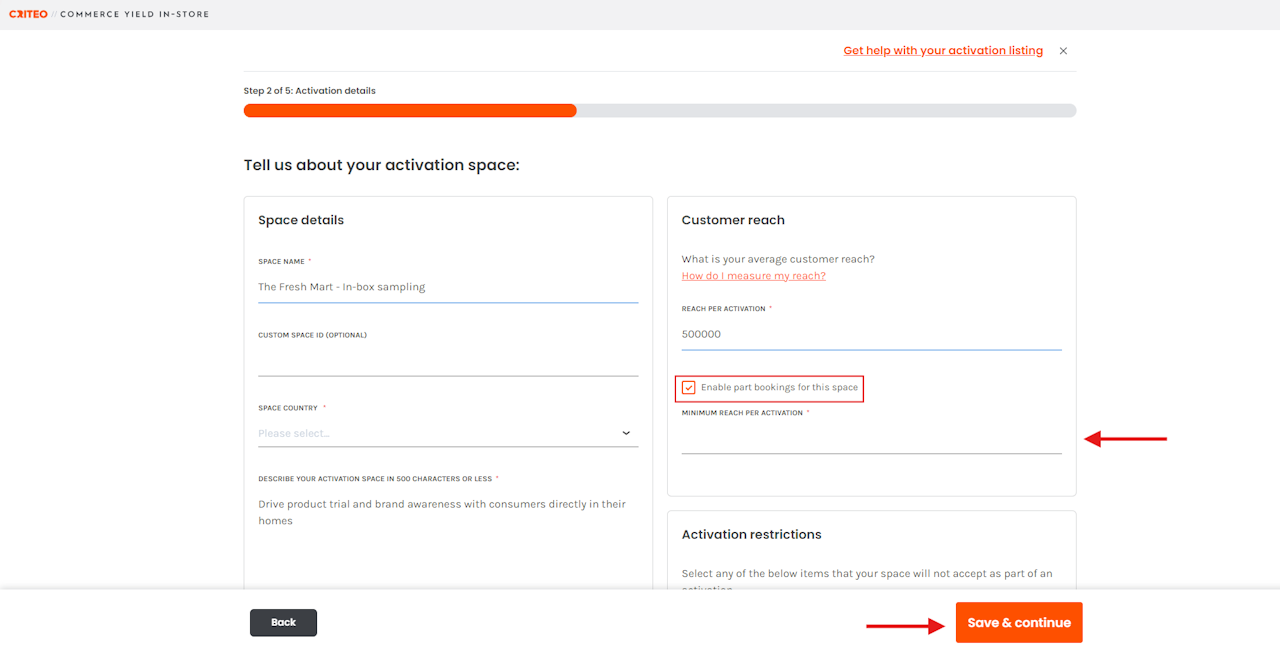Click the 'Commerce Yield In-Store' header title
The height and width of the screenshot is (652, 1280).
click(135, 14)
